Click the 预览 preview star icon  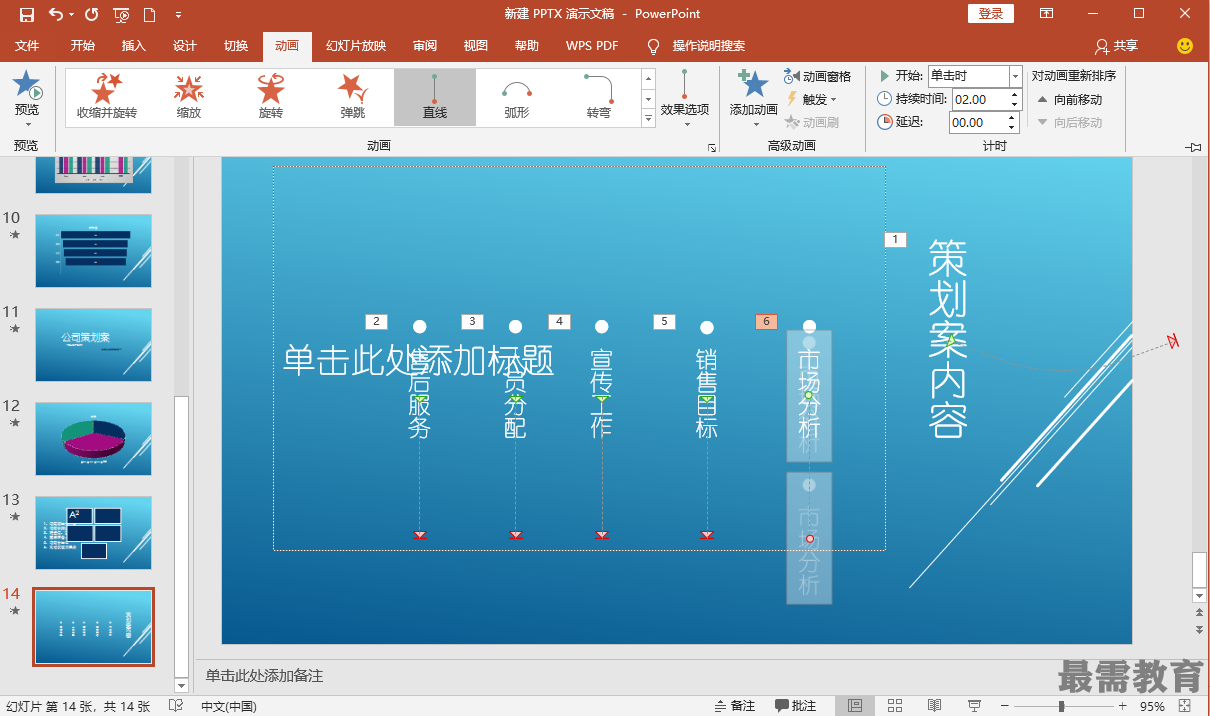point(27,85)
